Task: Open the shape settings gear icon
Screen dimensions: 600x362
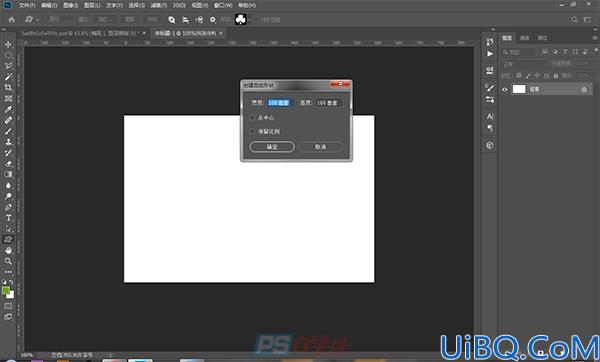Action: (213, 20)
